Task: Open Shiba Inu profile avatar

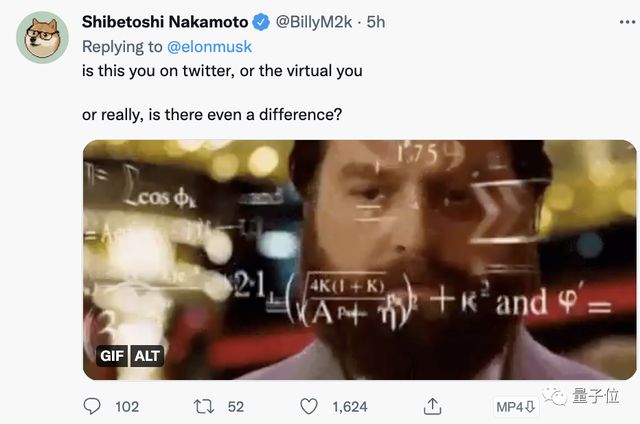Action: 42,38
